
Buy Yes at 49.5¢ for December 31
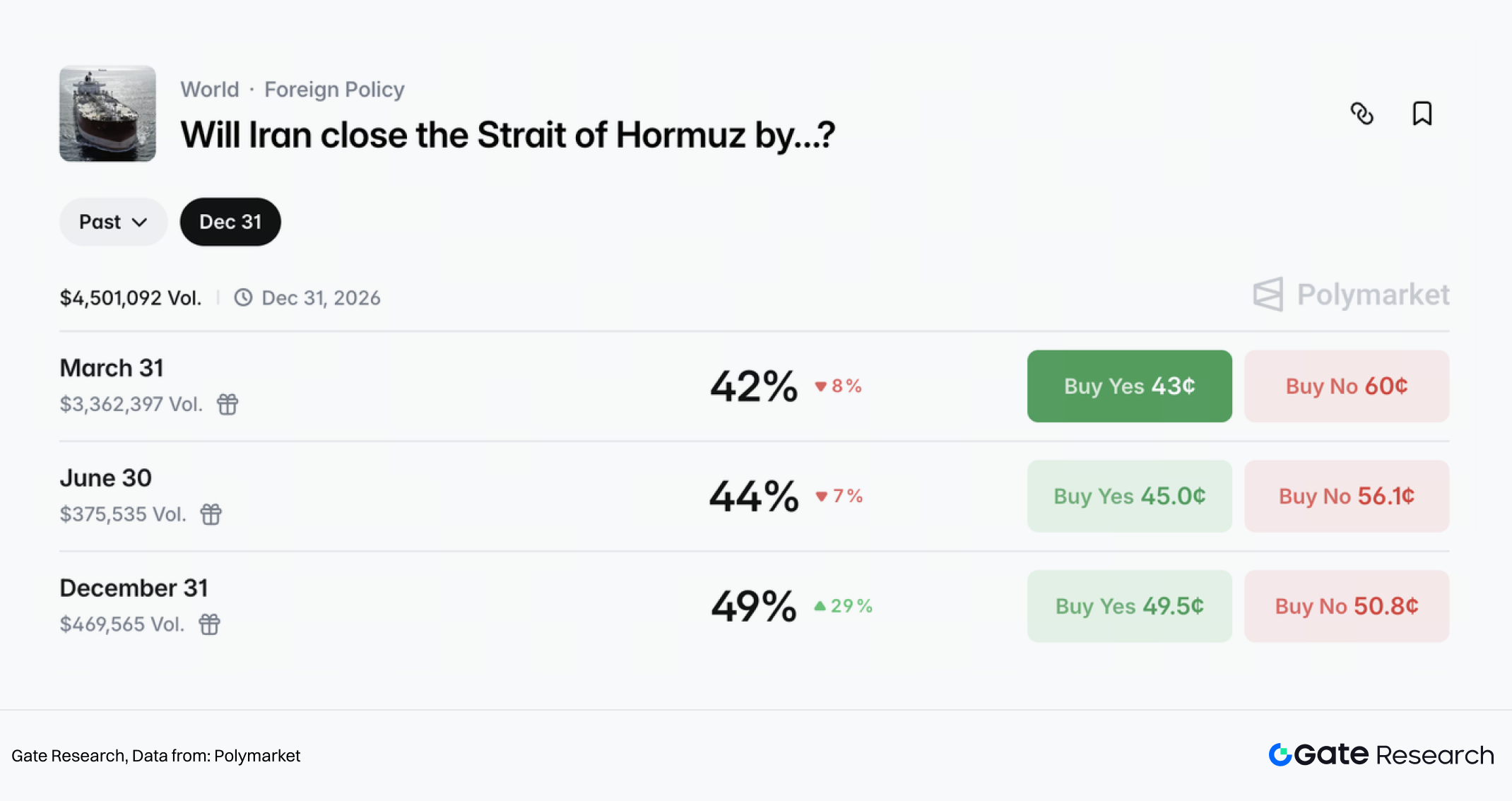point(1129,606)
